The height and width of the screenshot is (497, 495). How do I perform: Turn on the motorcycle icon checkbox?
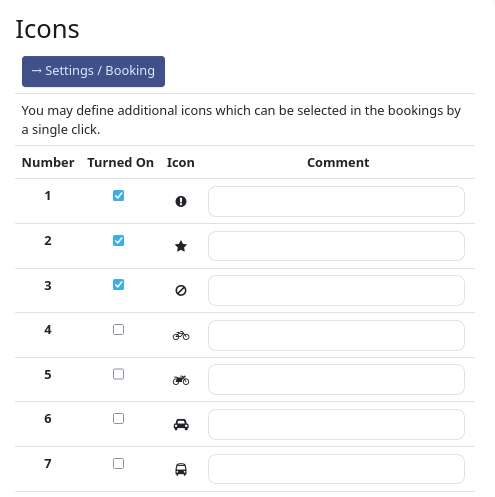pyautogui.click(x=118, y=374)
